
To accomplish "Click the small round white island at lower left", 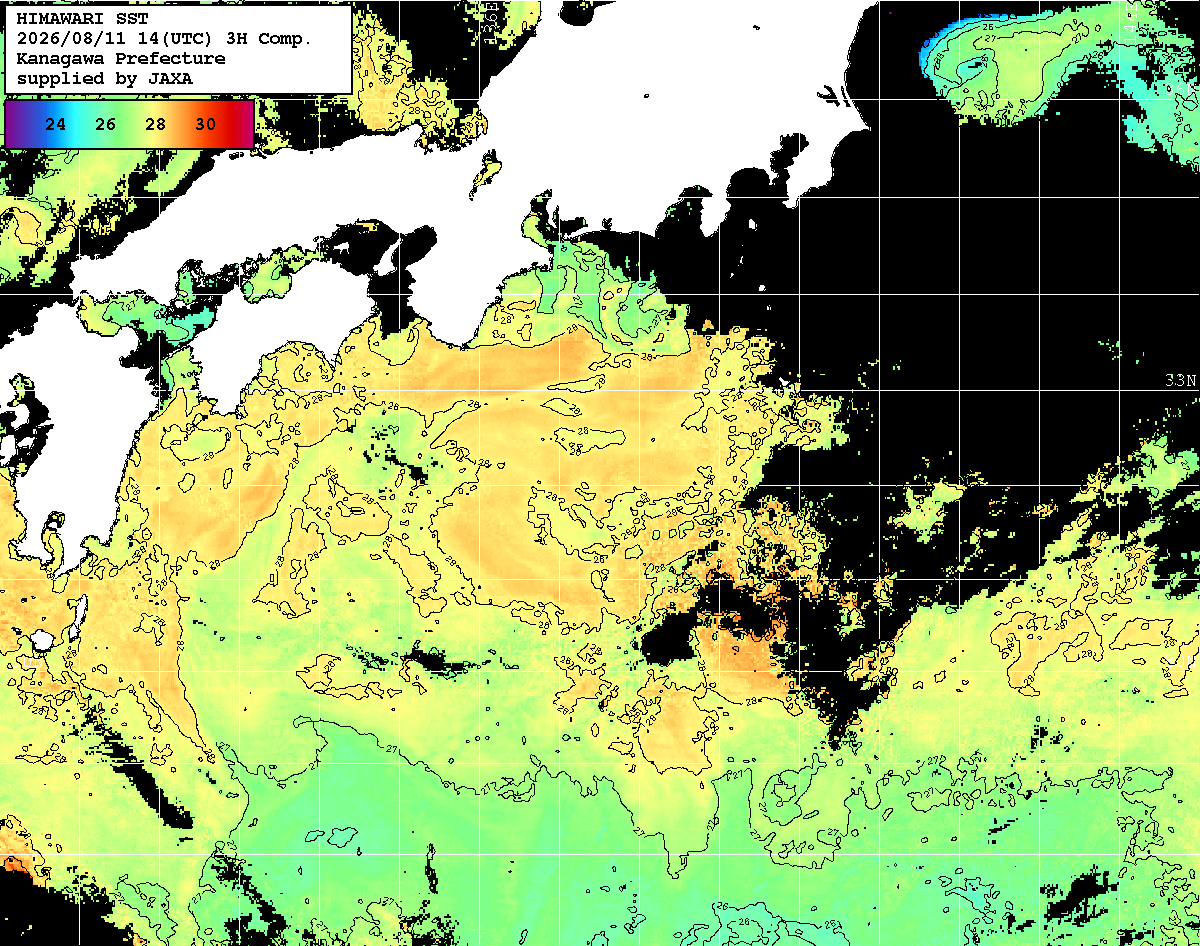I will tap(41, 639).
